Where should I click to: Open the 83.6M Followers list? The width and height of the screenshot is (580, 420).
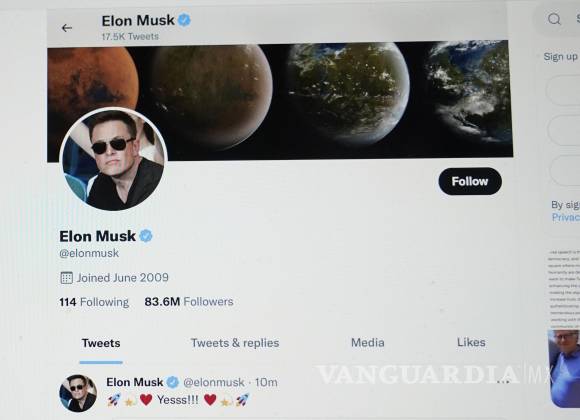click(x=189, y=302)
